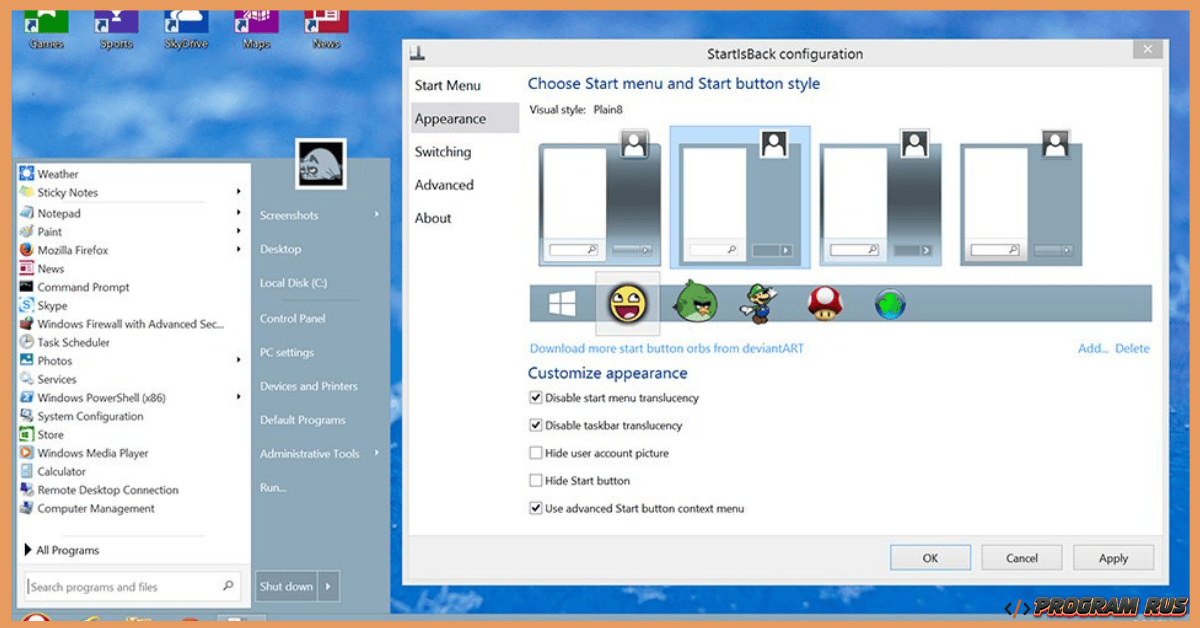Choose the red mushroom start orb
This screenshot has width=1200, height=628.
(824, 303)
